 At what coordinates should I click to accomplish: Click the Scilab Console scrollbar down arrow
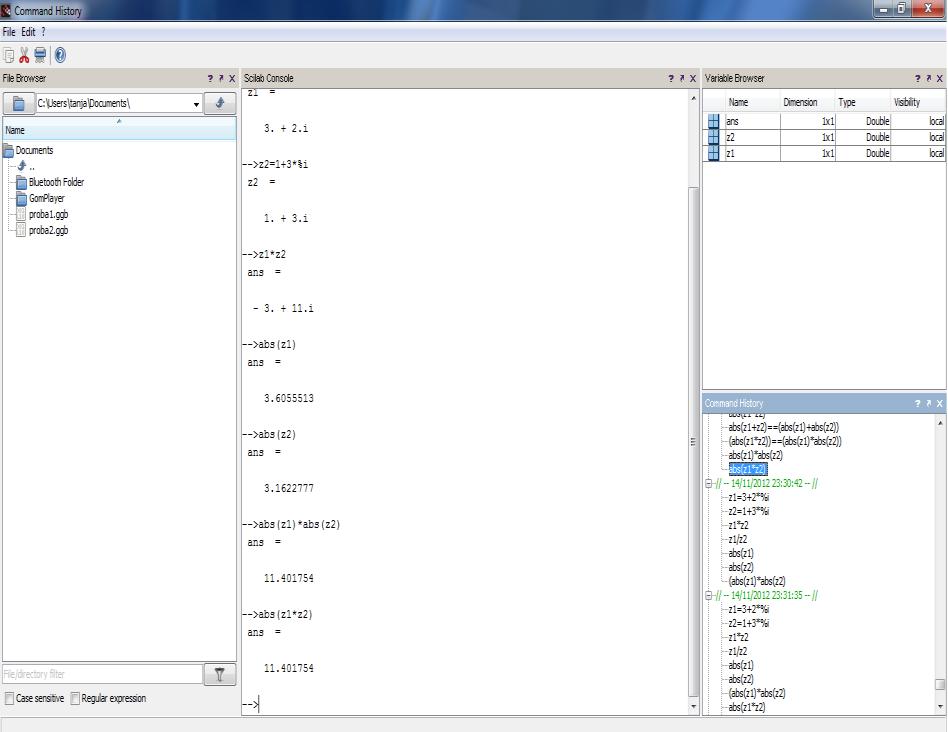pos(693,707)
